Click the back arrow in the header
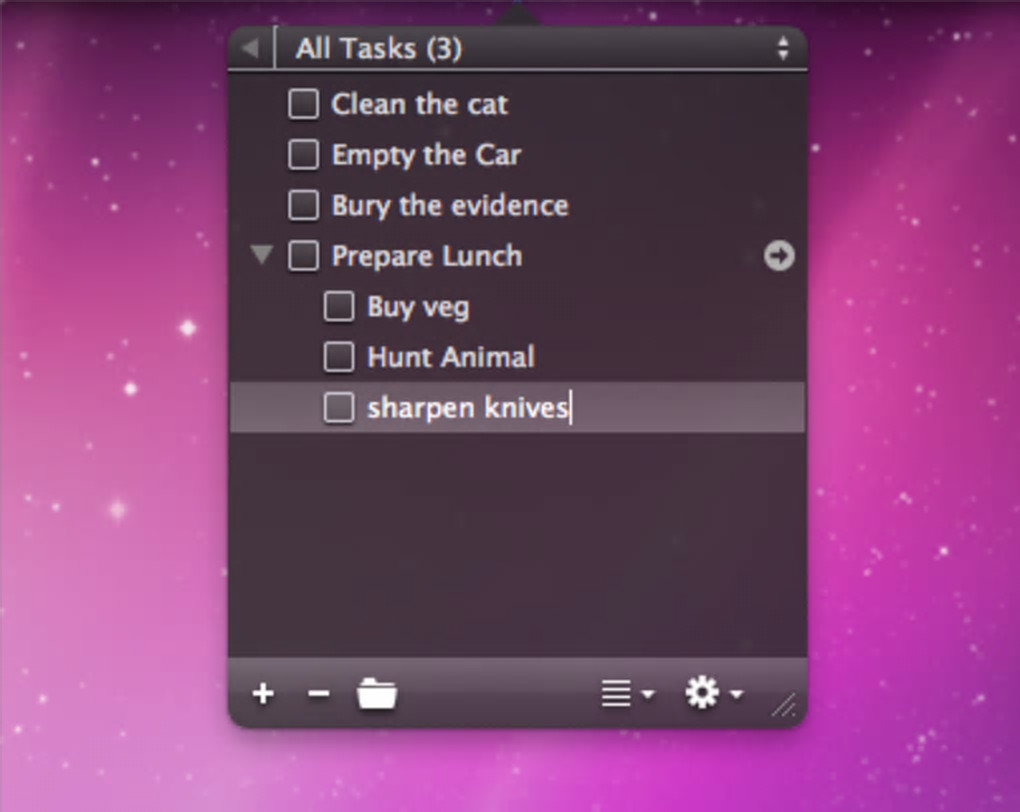The image size is (1020, 812). pos(250,47)
